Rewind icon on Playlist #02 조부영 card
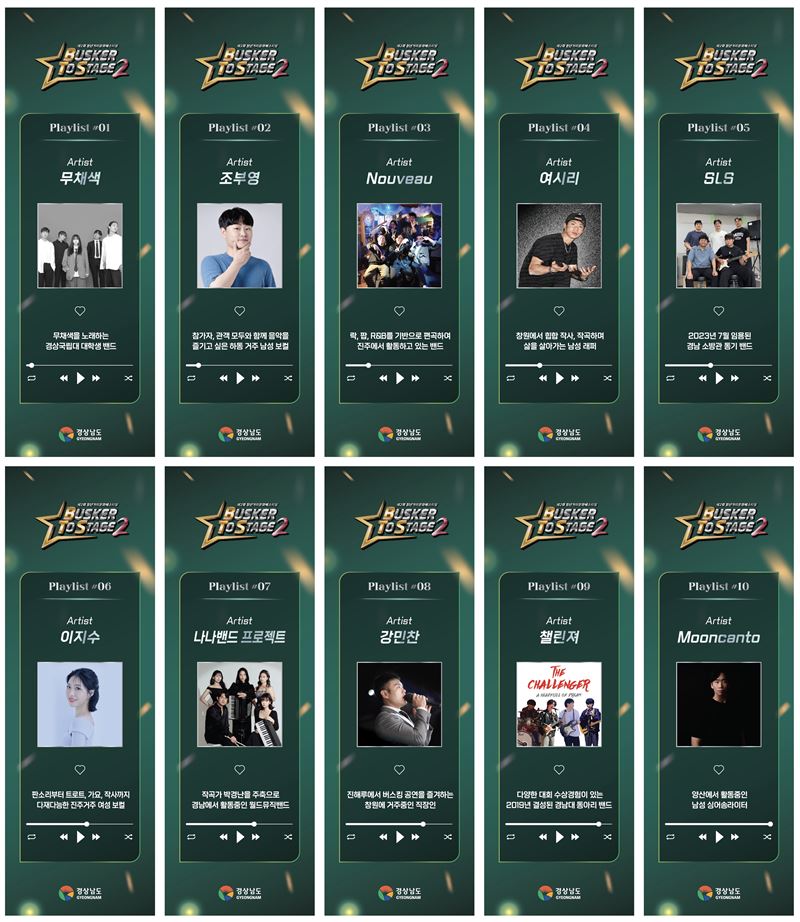Image resolution: width=800 pixels, height=922 pixels. point(223,378)
